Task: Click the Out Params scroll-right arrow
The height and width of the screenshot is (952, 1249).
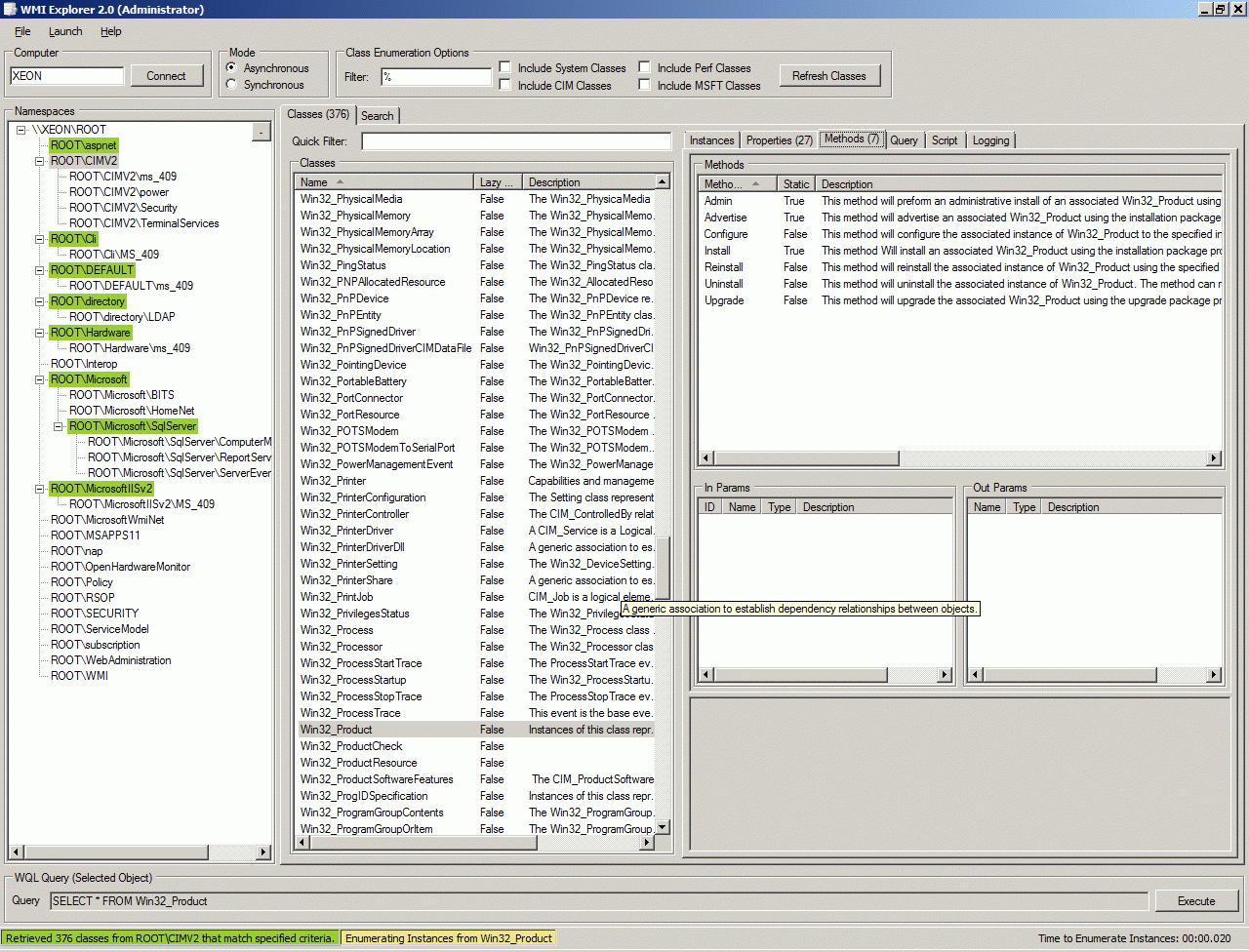Action: click(1214, 675)
